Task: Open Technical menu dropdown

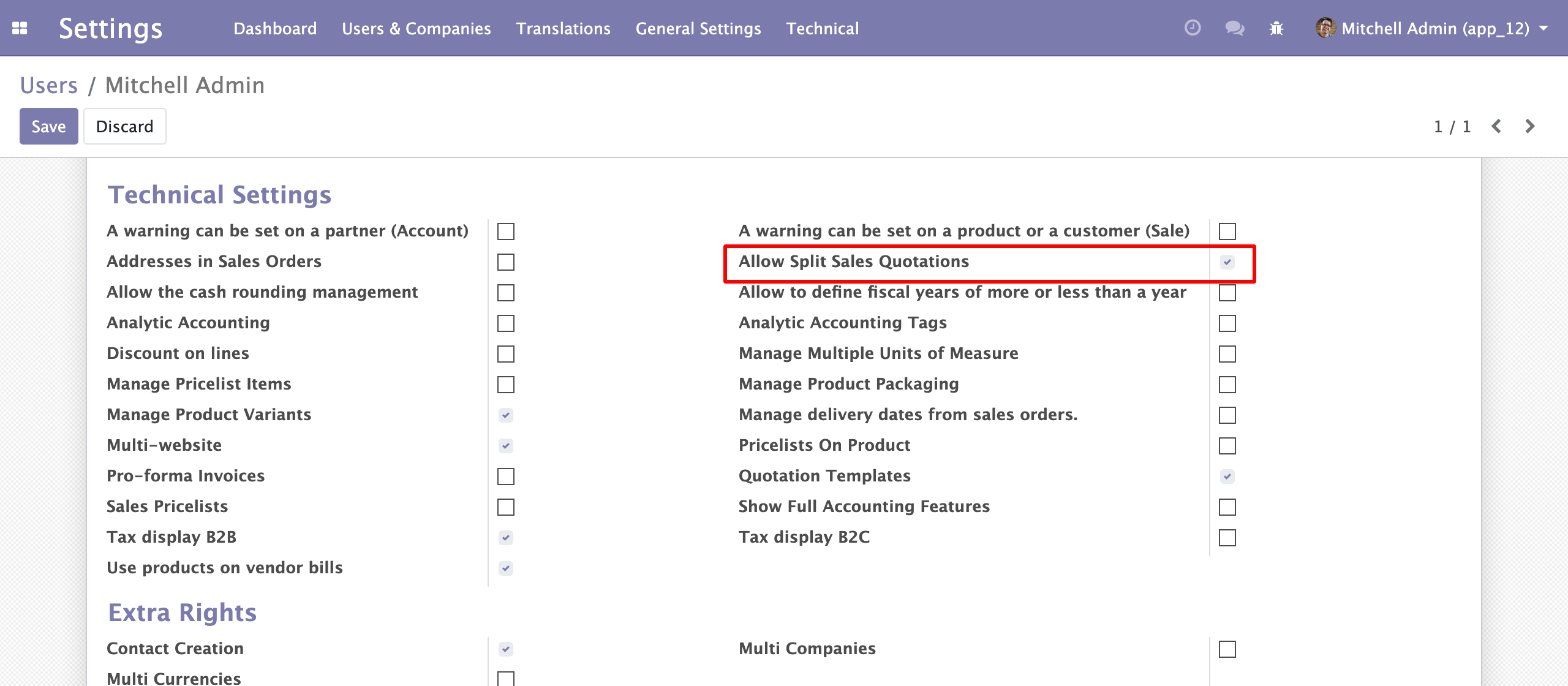Action: tap(823, 29)
